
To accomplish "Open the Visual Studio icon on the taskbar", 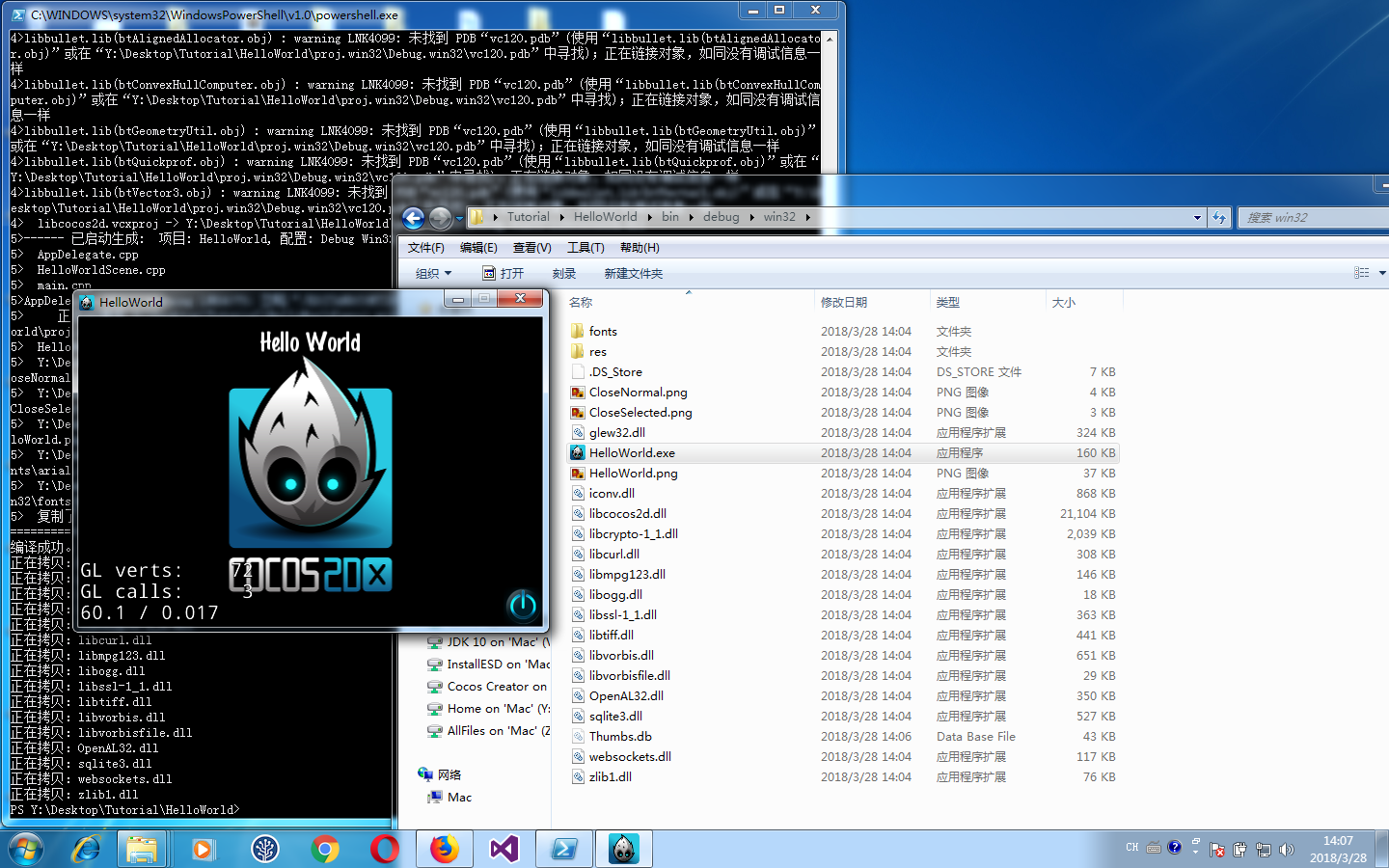I will (504, 849).
